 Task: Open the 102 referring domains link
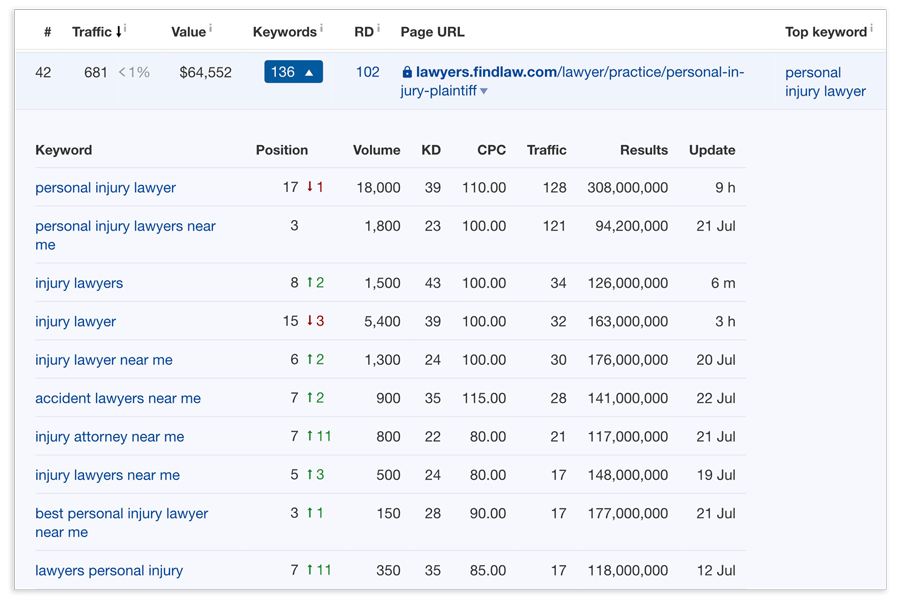368,72
